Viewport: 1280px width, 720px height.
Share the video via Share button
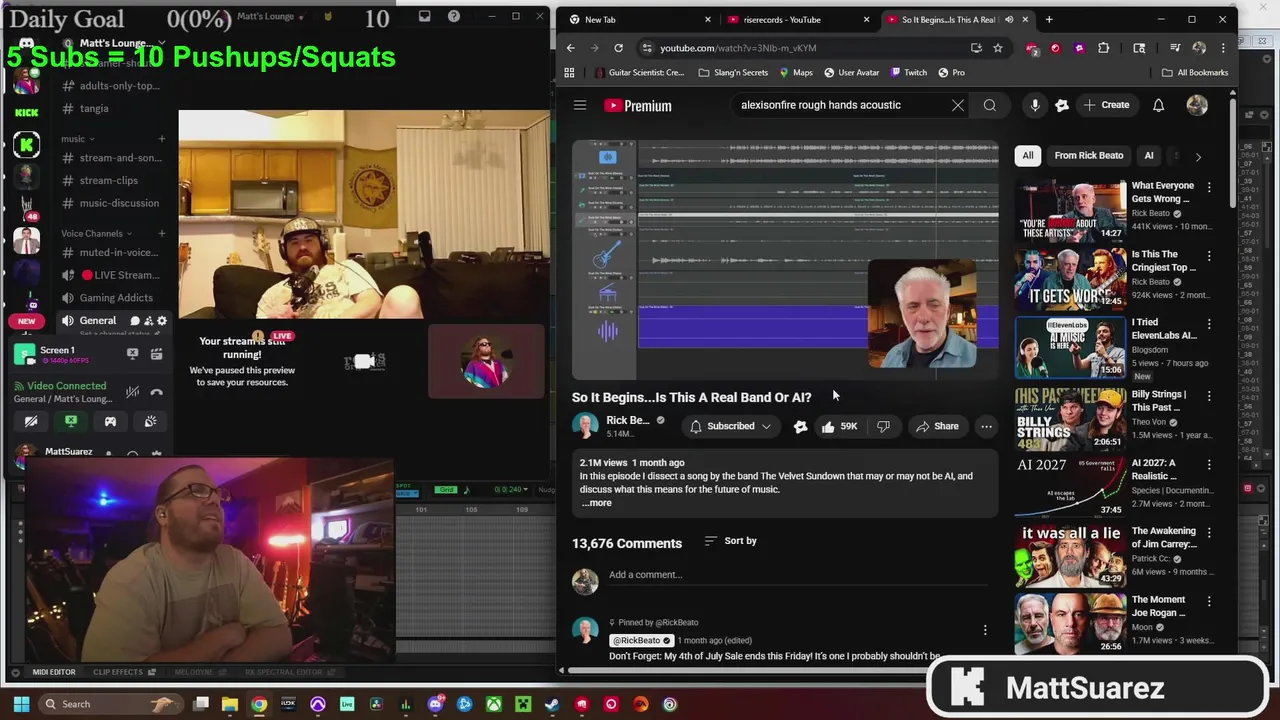[x=937, y=426]
